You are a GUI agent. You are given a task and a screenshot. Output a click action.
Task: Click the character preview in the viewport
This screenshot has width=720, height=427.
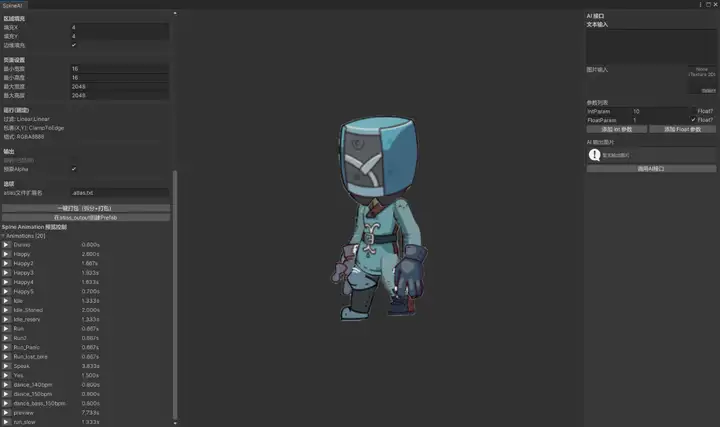tap(379, 218)
